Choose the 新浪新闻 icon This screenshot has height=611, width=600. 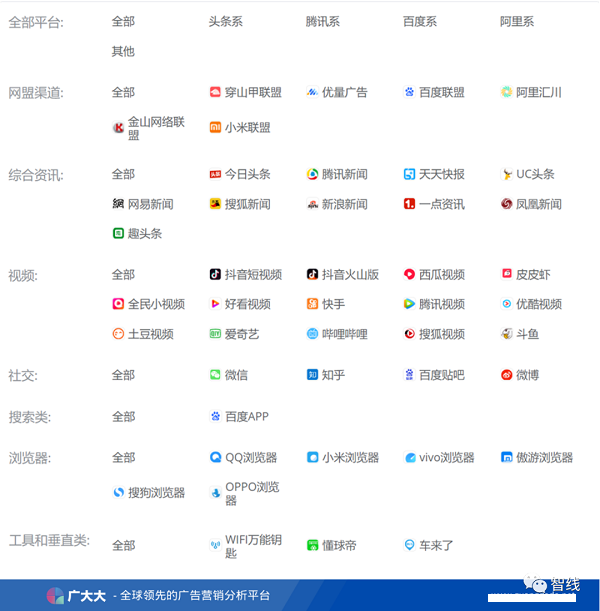click(x=312, y=204)
